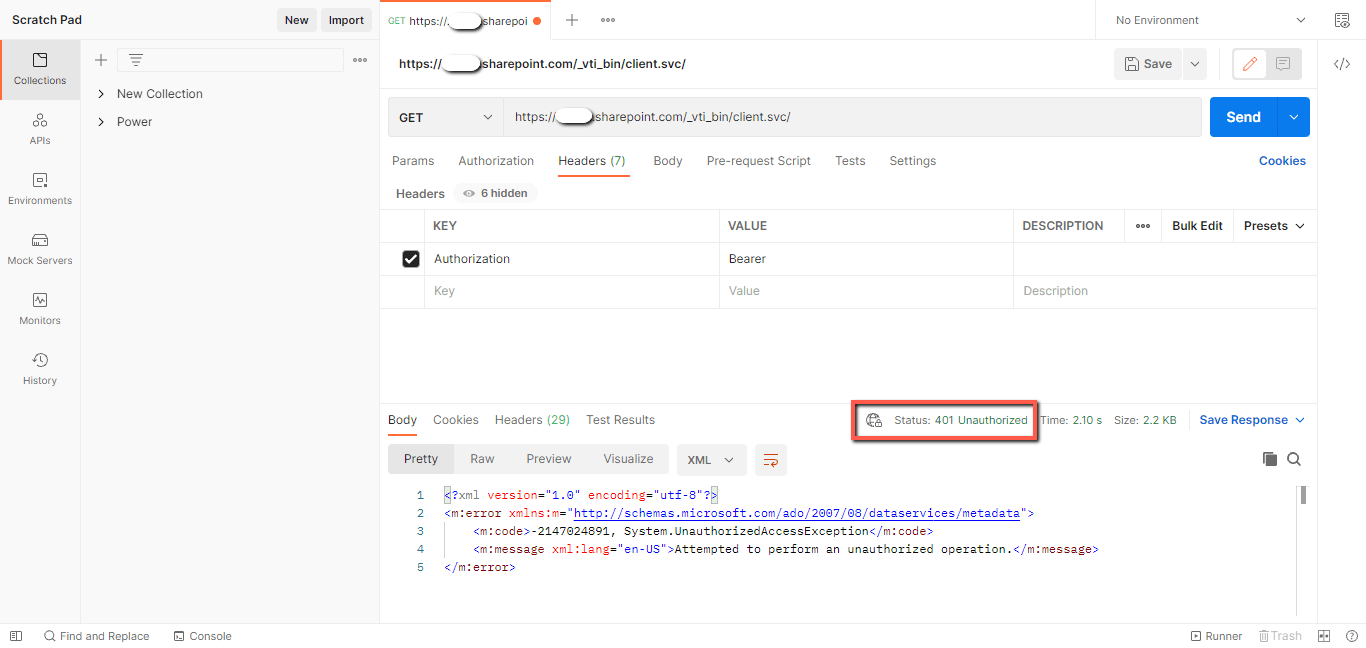Switch to the Pre-request Script tab
This screenshot has height=648, width=1366.
[x=759, y=161]
